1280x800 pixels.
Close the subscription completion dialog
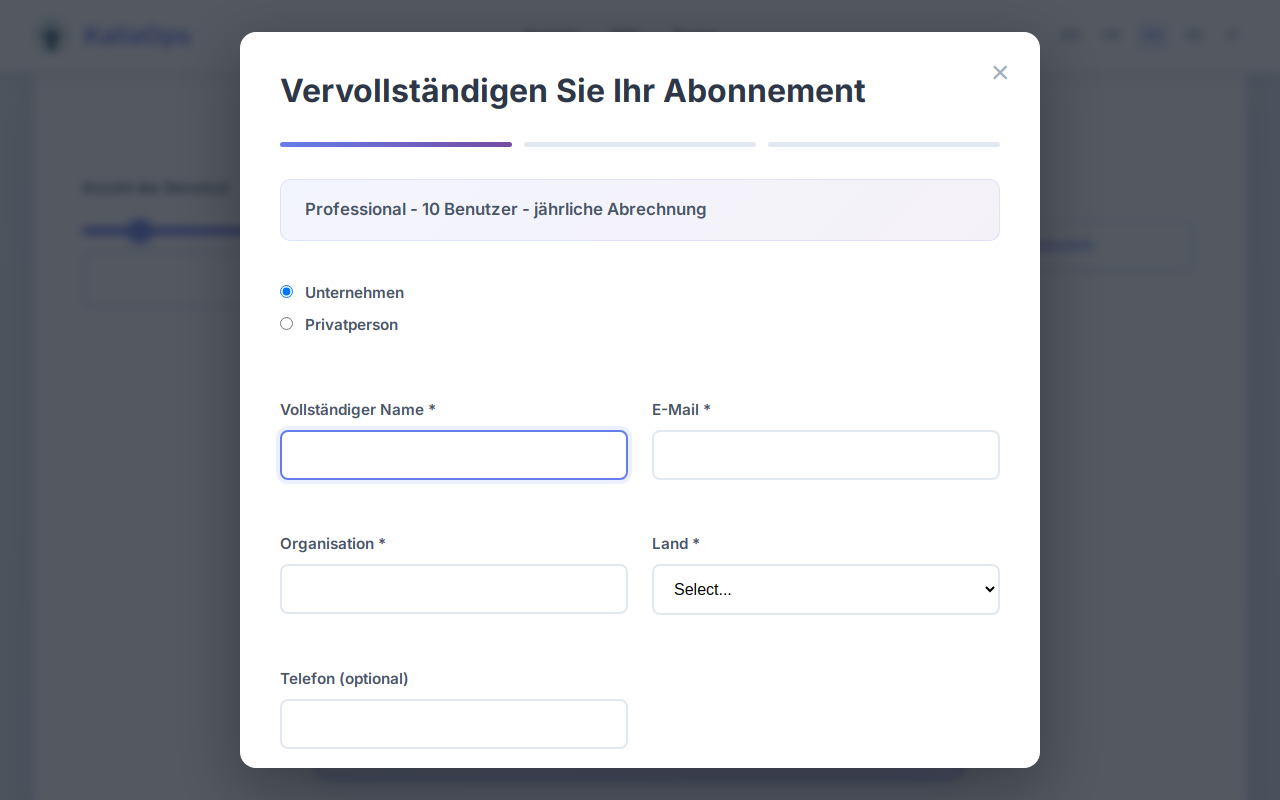[1000, 72]
